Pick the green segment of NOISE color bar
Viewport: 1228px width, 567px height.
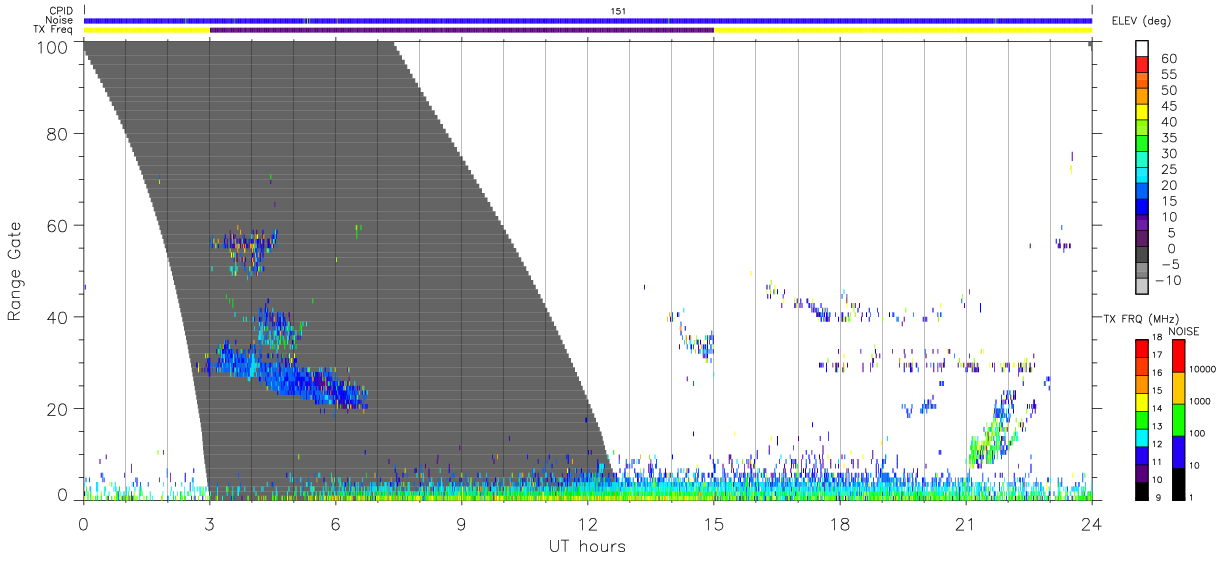[1179, 419]
